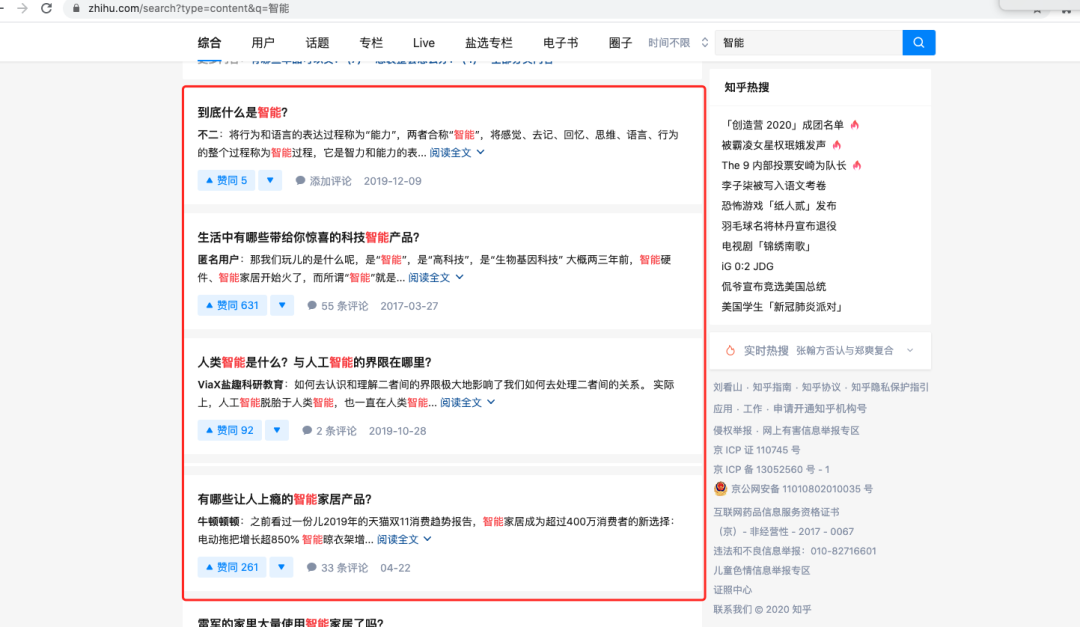Open hot search 恐怖游戏「纸人贰」发布

[778, 205]
